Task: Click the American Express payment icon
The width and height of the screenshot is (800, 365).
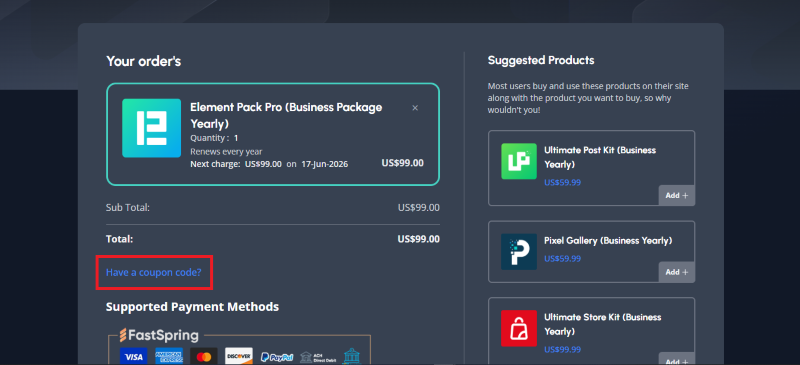Action: click(169, 356)
